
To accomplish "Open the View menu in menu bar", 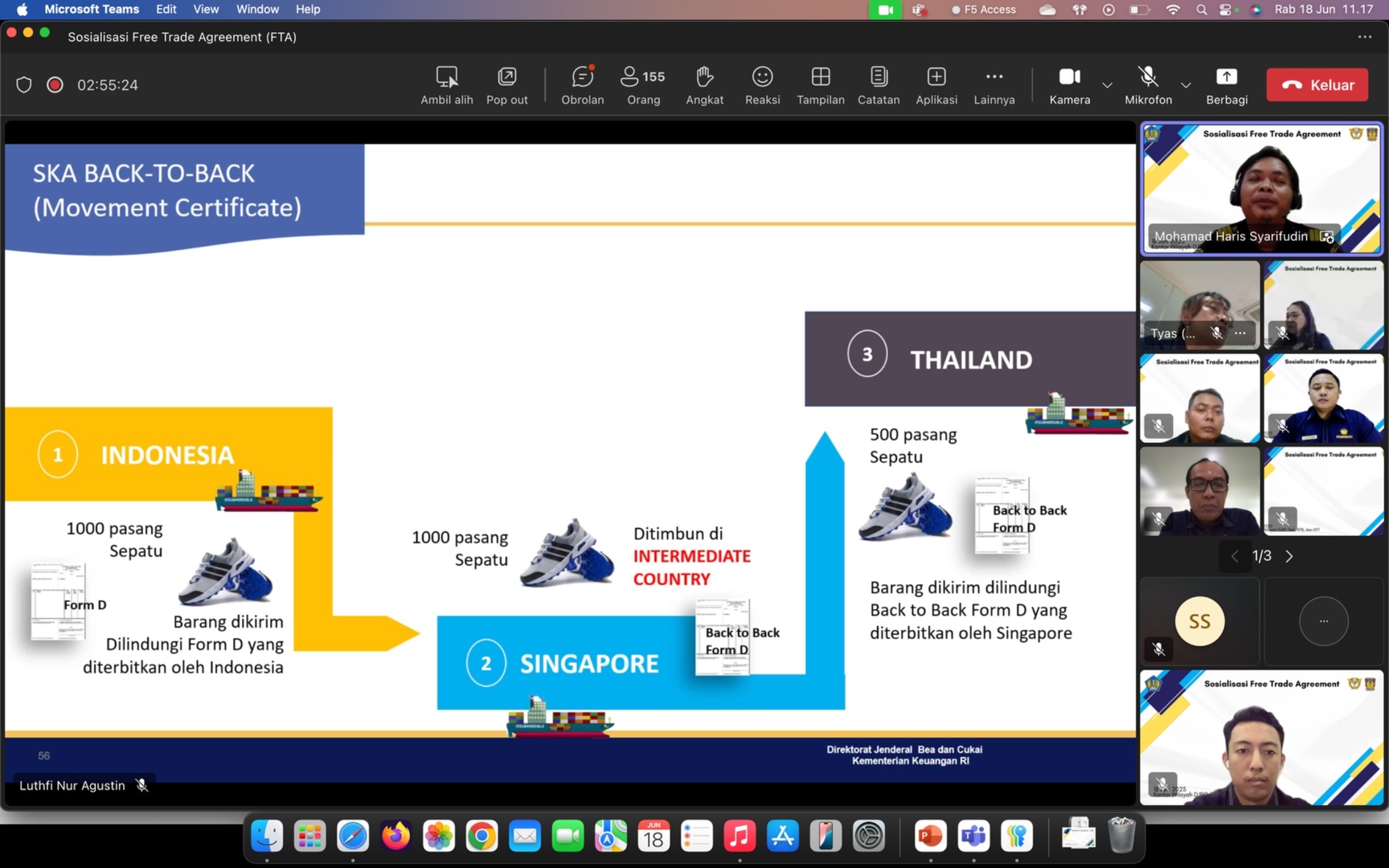I will pos(206,10).
